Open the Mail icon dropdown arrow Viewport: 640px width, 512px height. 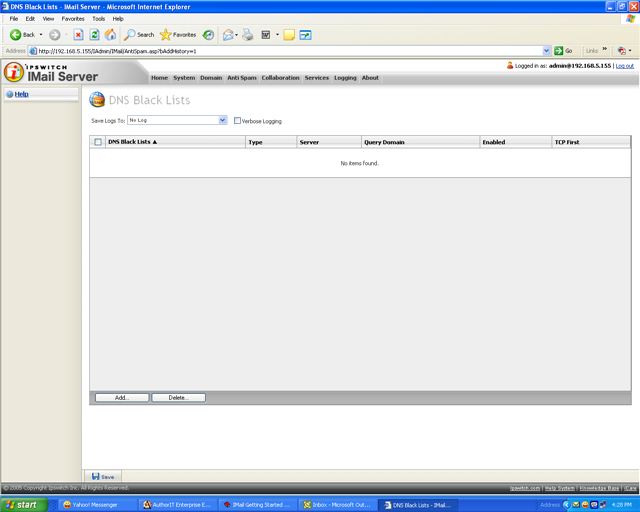point(236,35)
